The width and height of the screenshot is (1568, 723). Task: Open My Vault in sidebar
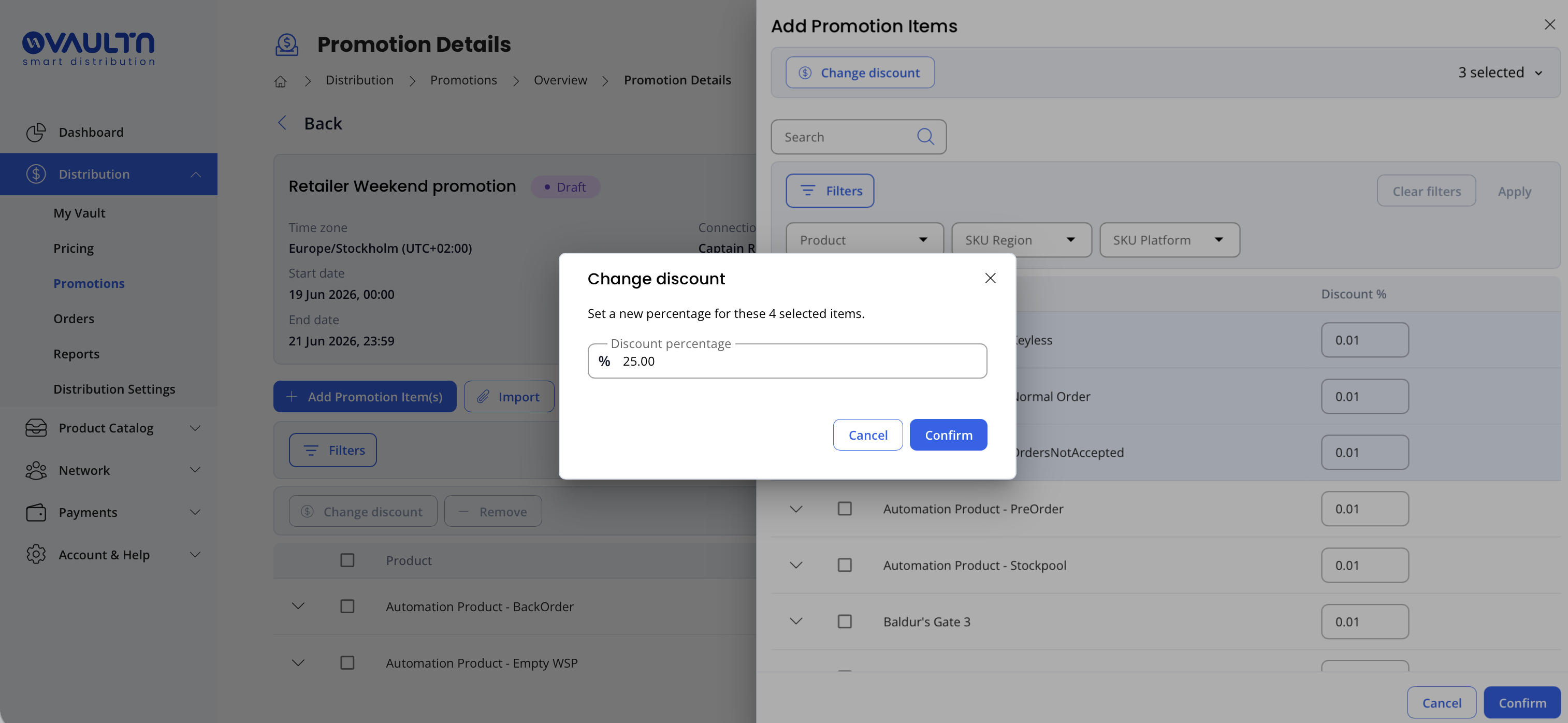pyautogui.click(x=79, y=213)
